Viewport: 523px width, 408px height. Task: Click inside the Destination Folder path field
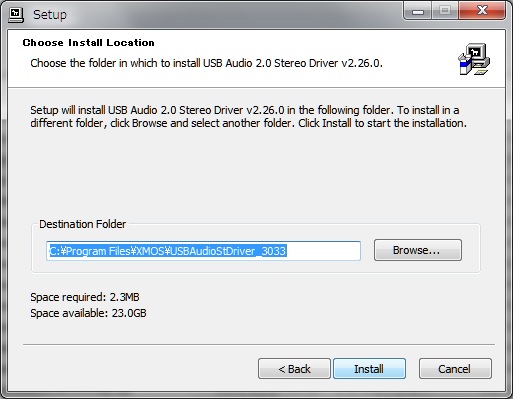(x=203, y=251)
